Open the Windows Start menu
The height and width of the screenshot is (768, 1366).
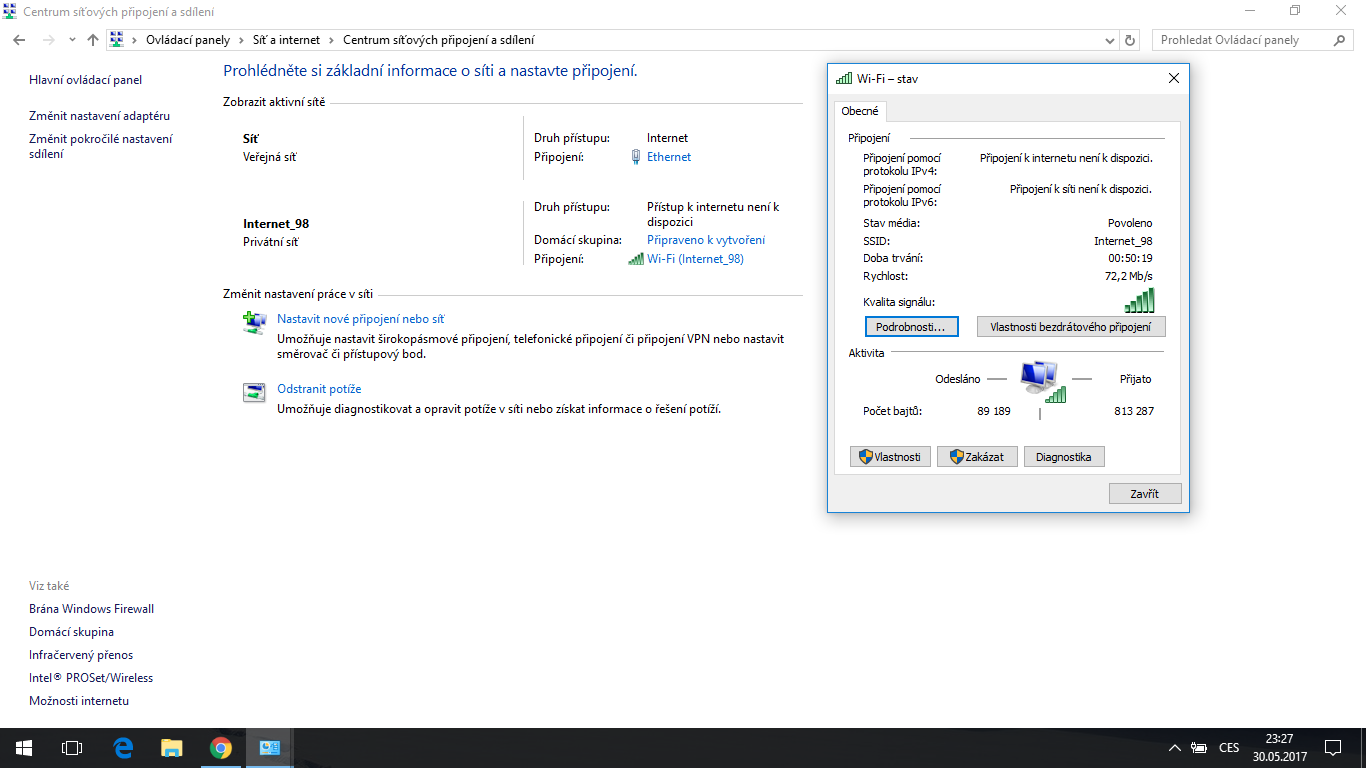[24, 748]
